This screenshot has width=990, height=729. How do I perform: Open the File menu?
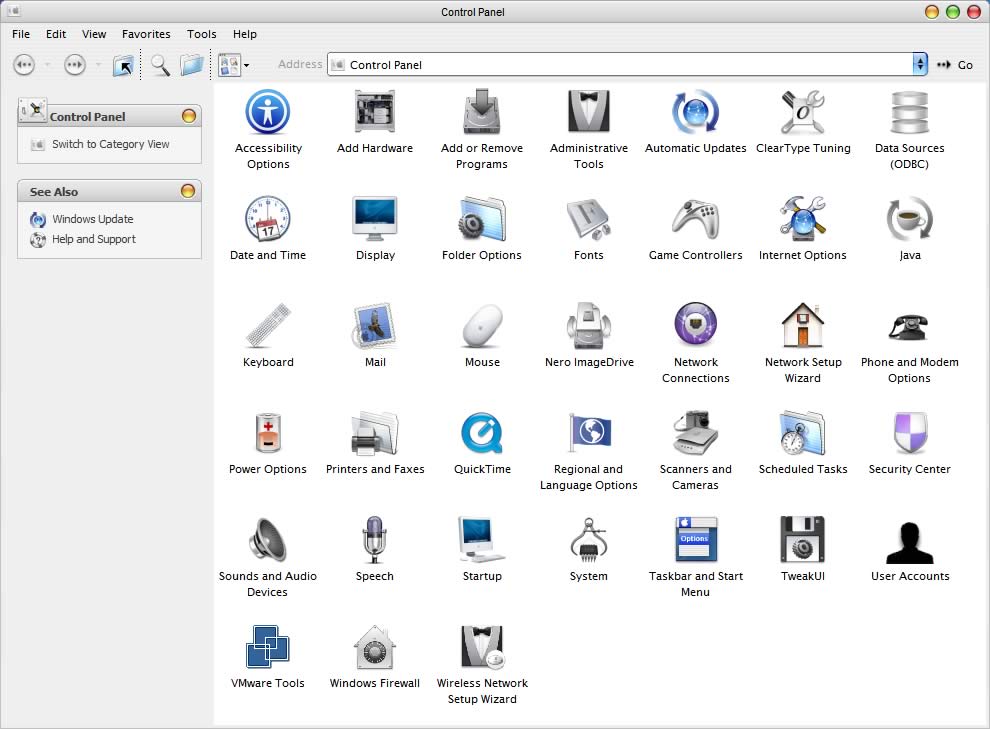click(21, 34)
